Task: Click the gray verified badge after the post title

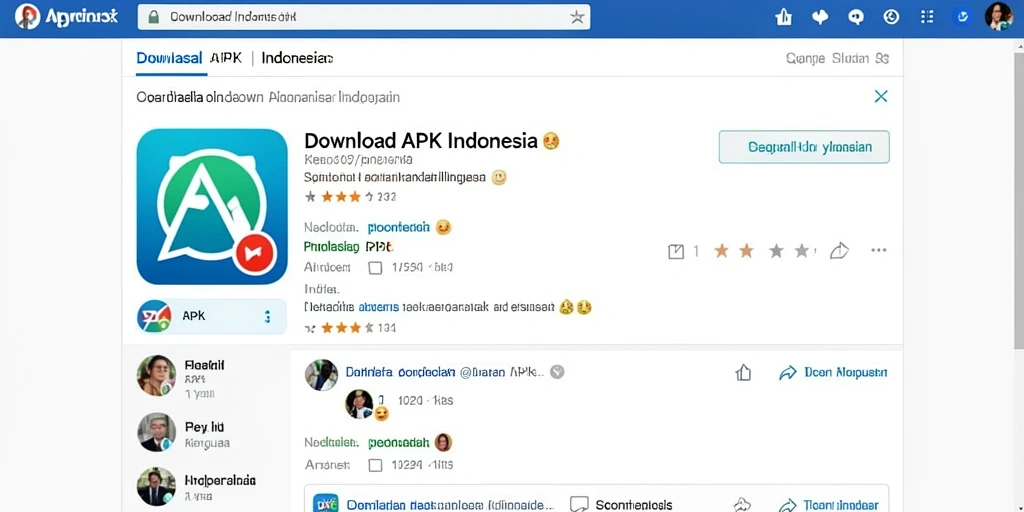Action: point(557,372)
